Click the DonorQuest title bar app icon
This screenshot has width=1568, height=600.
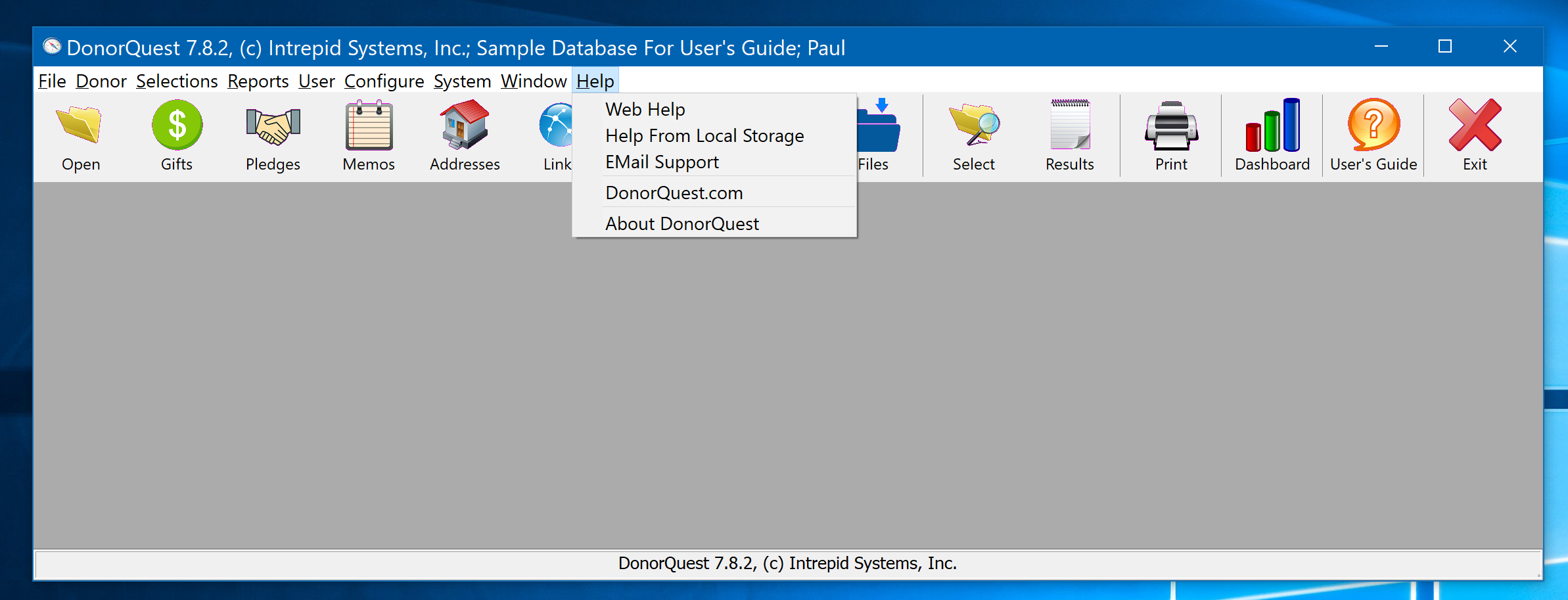coord(52,47)
